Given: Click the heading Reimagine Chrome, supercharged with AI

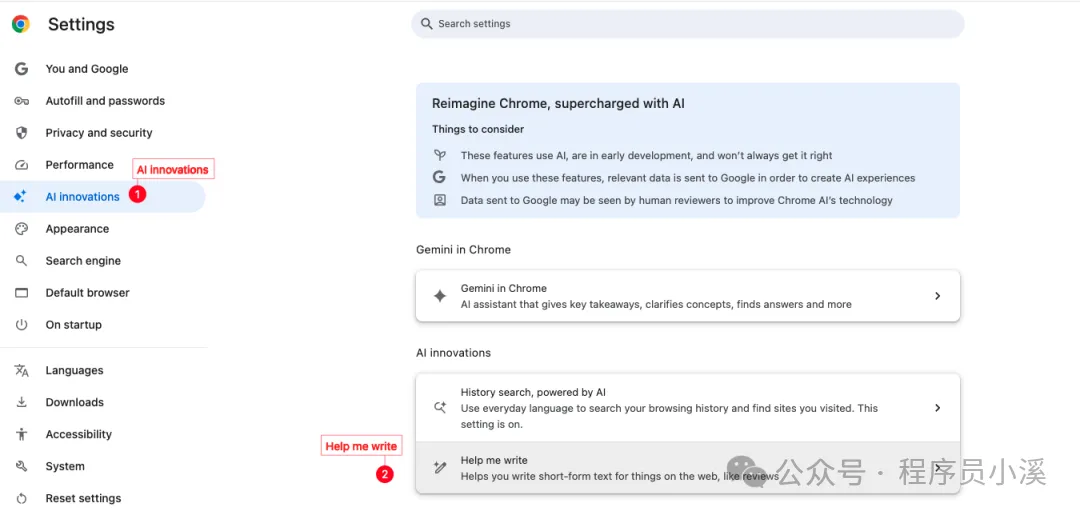Looking at the screenshot, I should 558,104.
